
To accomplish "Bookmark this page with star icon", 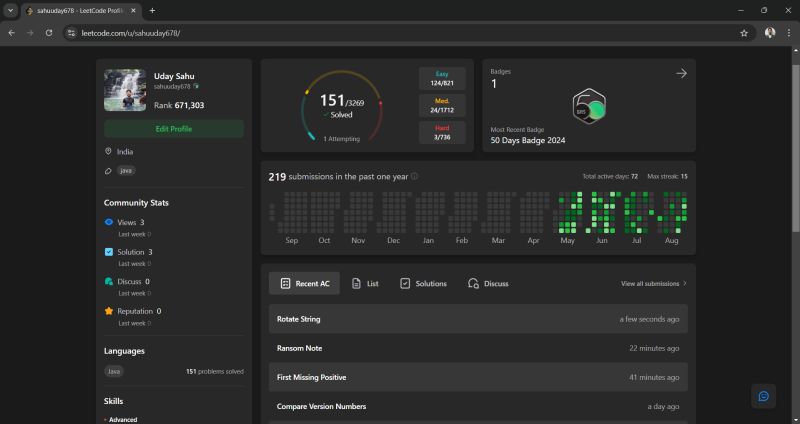I will coord(744,32).
